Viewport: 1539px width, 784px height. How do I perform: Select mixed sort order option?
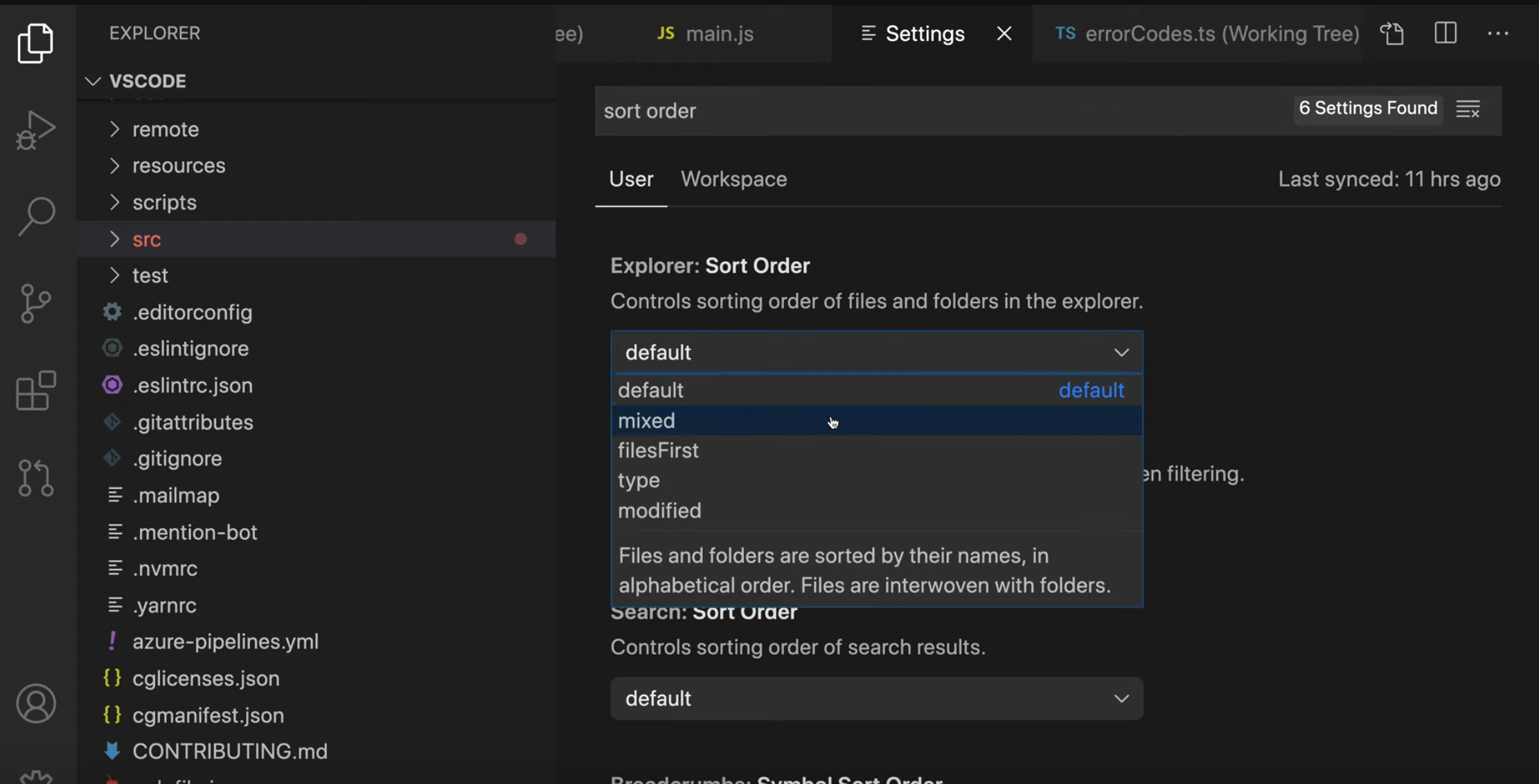tap(647, 421)
